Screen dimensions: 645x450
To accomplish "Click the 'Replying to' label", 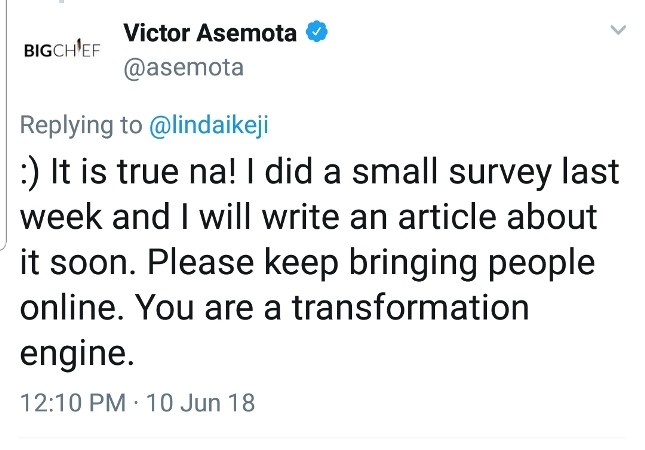I will (x=81, y=125).
